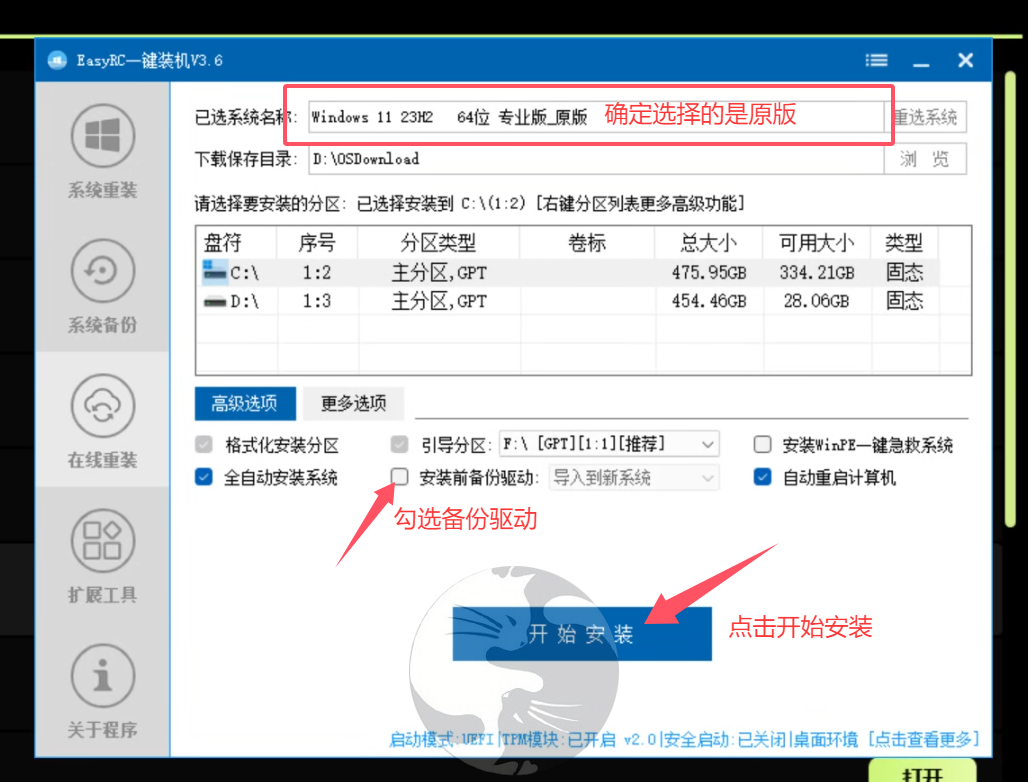1028x782 pixels.
Task: Switch to the 更多选项 tab
Action: click(353, 403)
